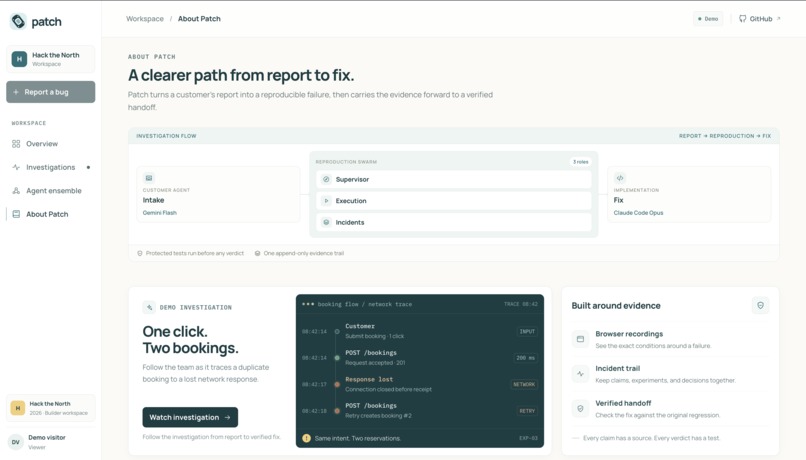Select the Customer Agent Intake card

point(218,194)
